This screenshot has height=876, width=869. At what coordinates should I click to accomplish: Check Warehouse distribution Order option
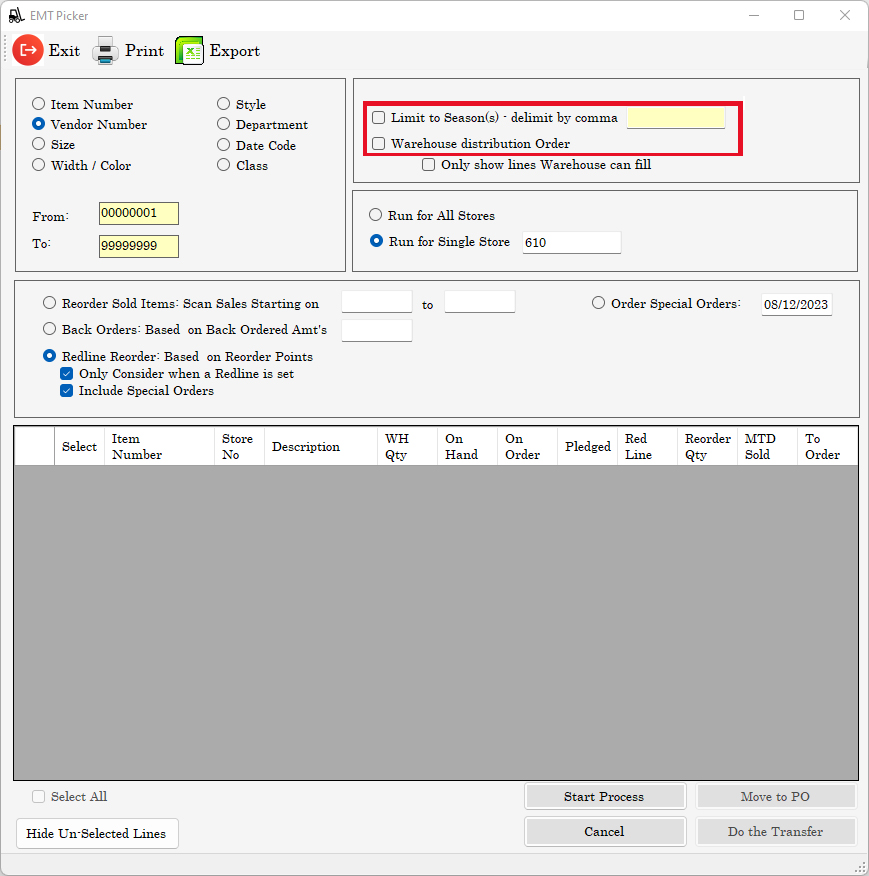click(379, 144)
